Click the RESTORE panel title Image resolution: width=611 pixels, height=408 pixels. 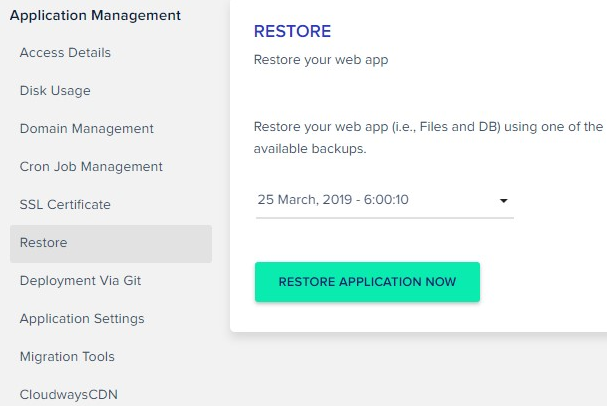(292, 32)
